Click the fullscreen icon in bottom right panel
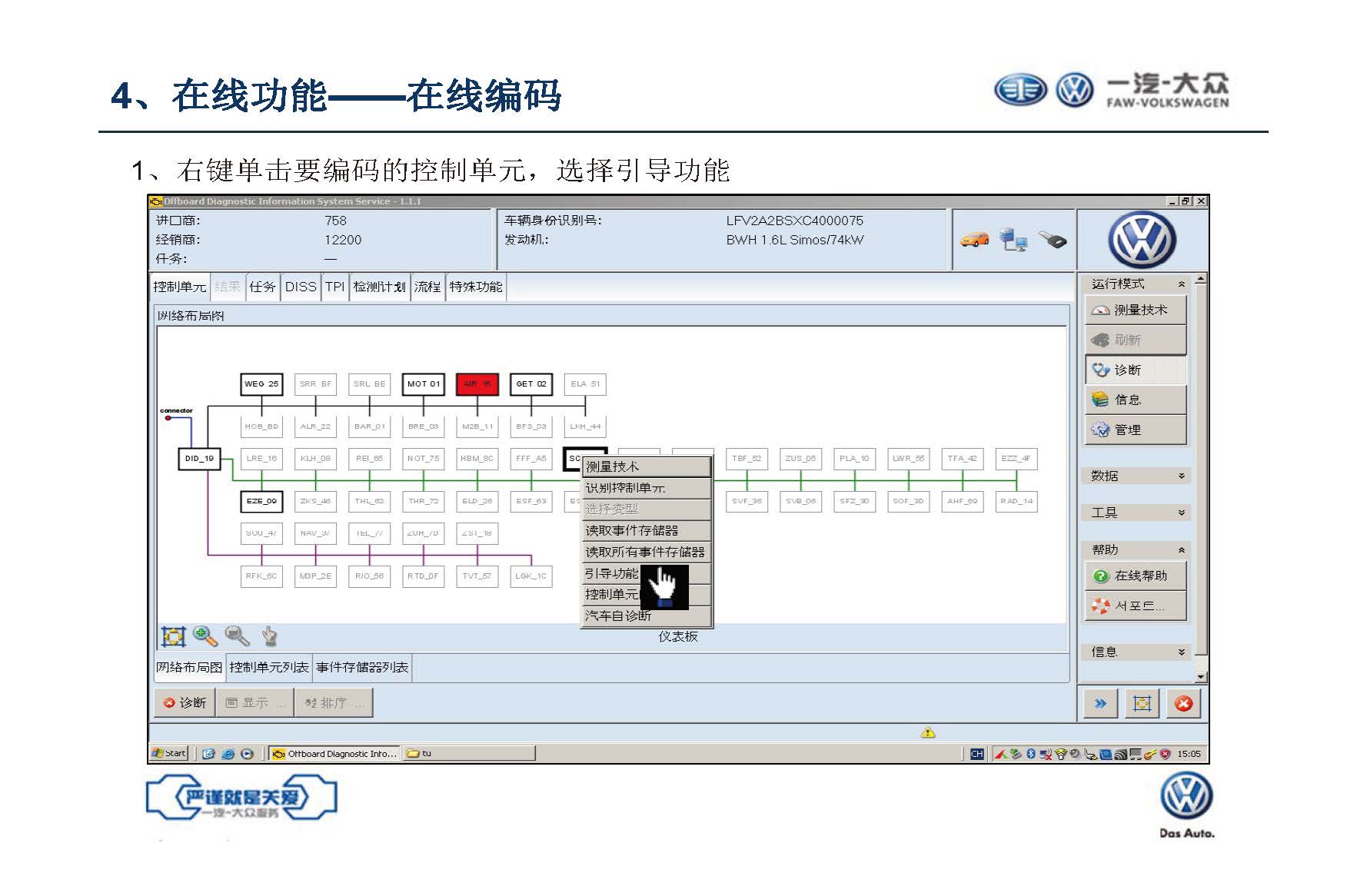 (1142, 704)
